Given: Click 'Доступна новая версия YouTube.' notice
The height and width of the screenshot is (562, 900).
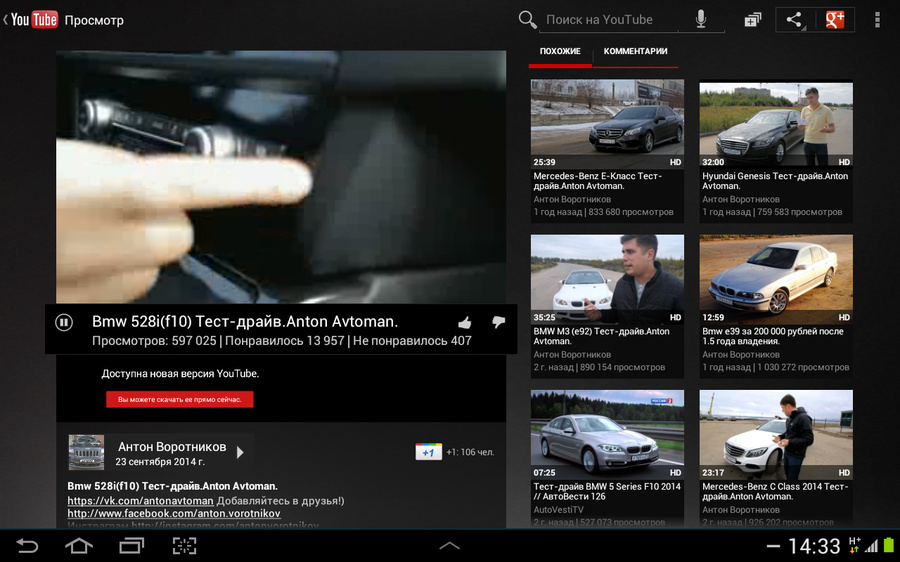Looking at the screenshot, I should pyautogui.click(x=180, y=374).
